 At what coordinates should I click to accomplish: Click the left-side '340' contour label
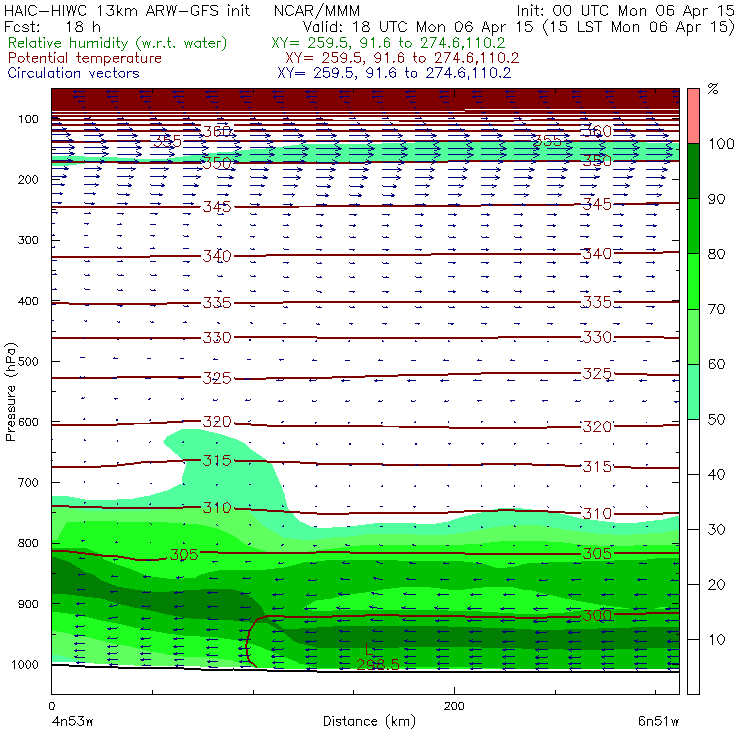coord(217,256)
